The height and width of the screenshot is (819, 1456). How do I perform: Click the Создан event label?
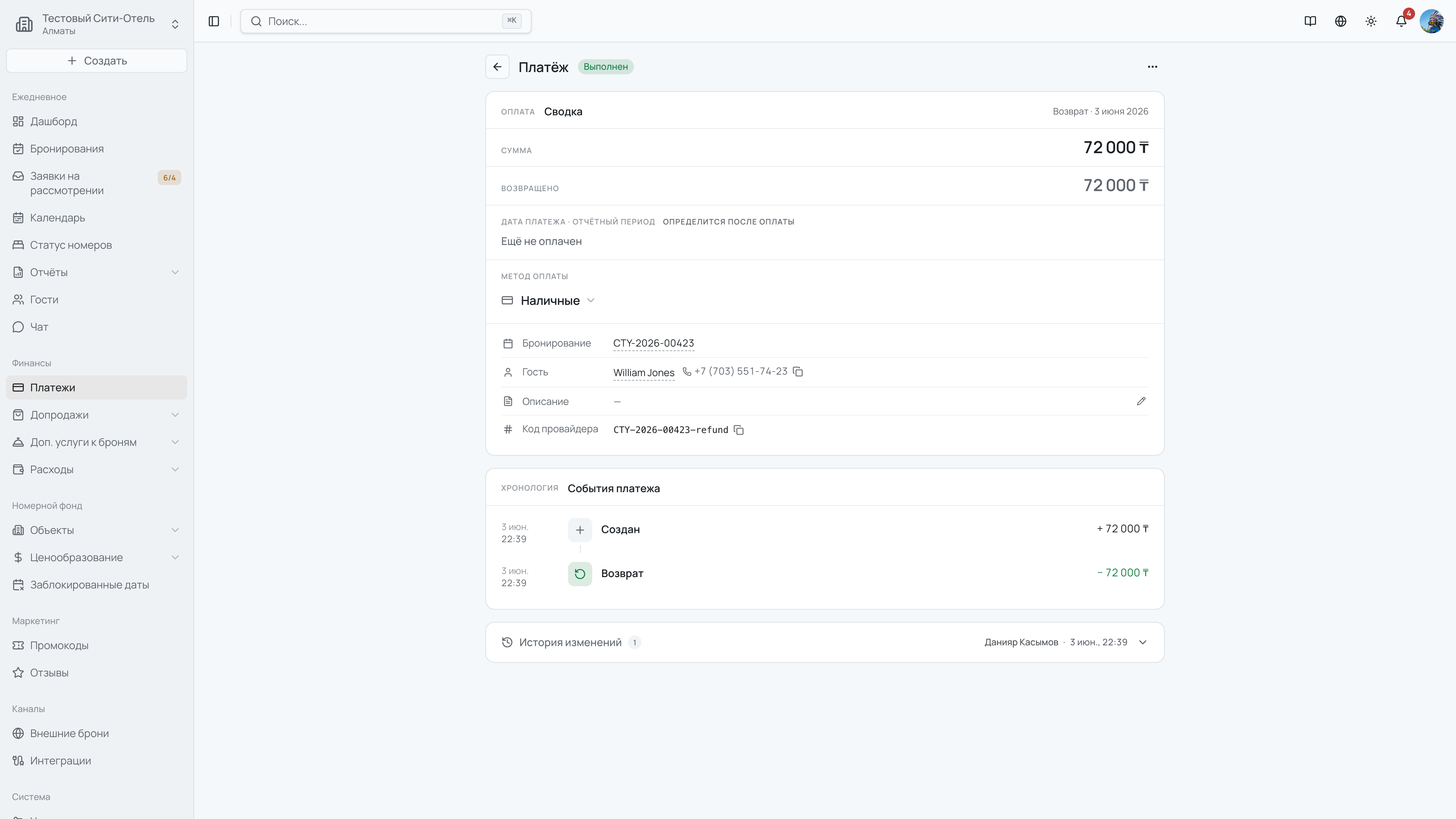pos(620,530)
